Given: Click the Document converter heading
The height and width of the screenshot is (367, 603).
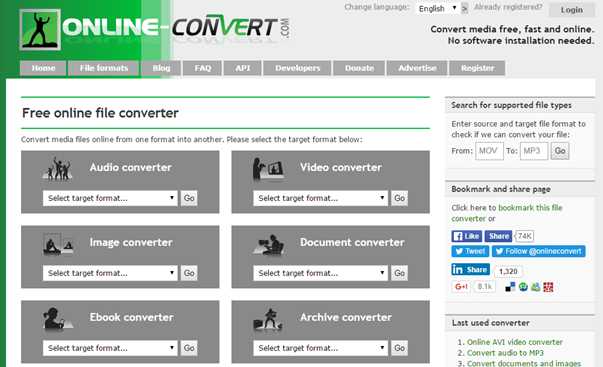Looking at the screenshot, I should 352,242.
